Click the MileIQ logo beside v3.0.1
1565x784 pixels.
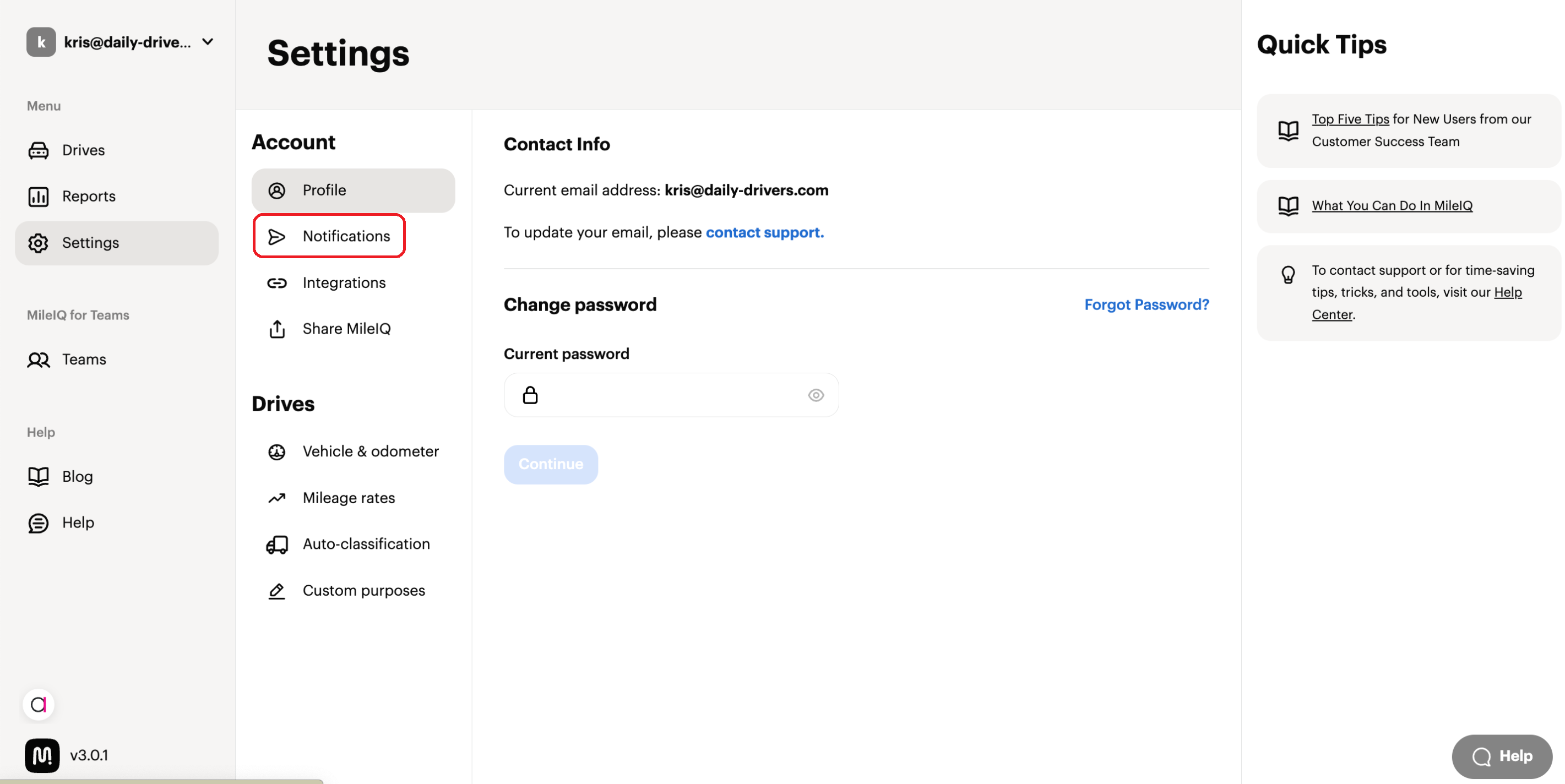pos(42,755)
